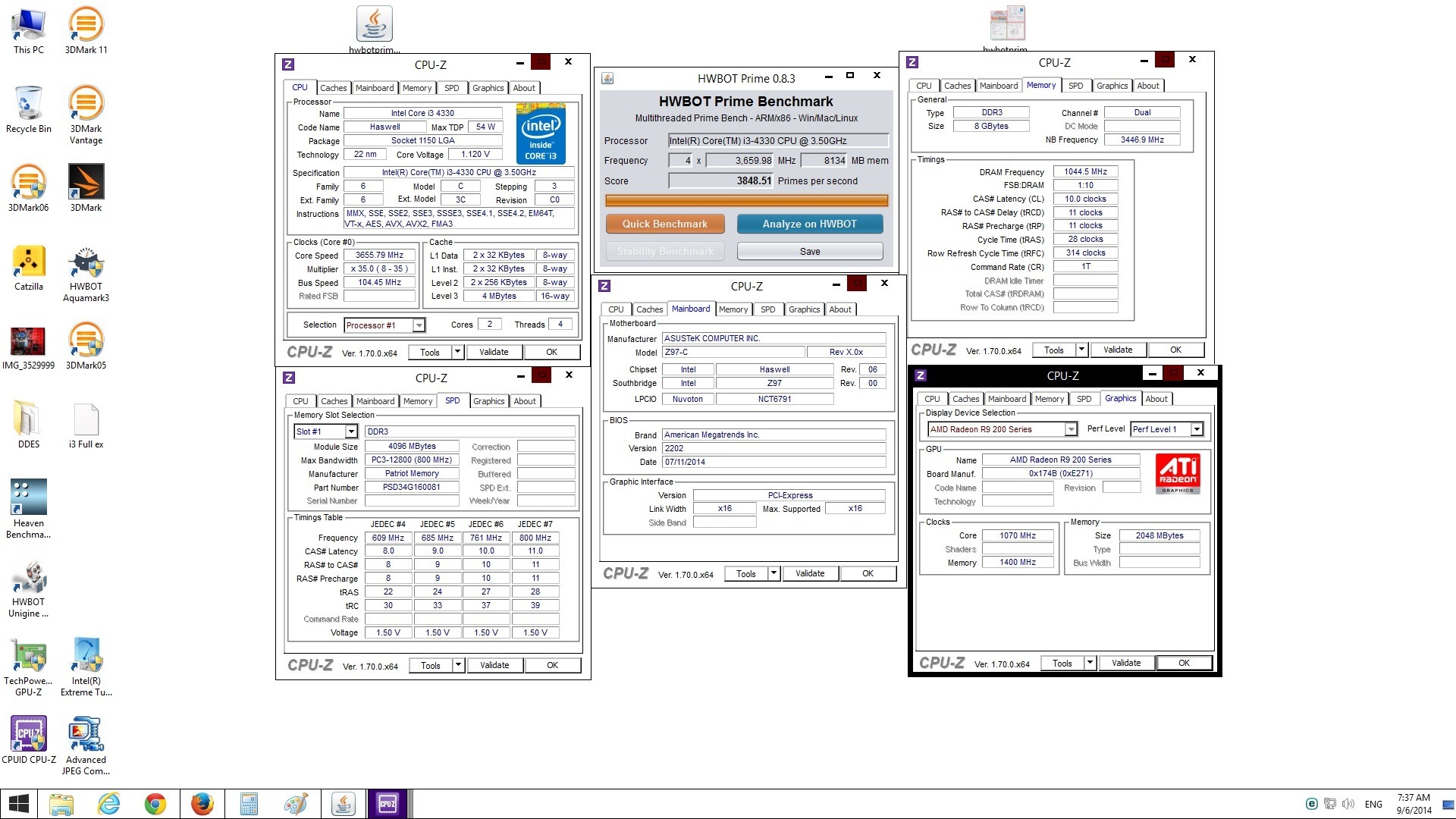Image resolution: width=1456 pixels, height=819 pixels.
Task: Open Paint from taskbar
Action: pos(296,804)
